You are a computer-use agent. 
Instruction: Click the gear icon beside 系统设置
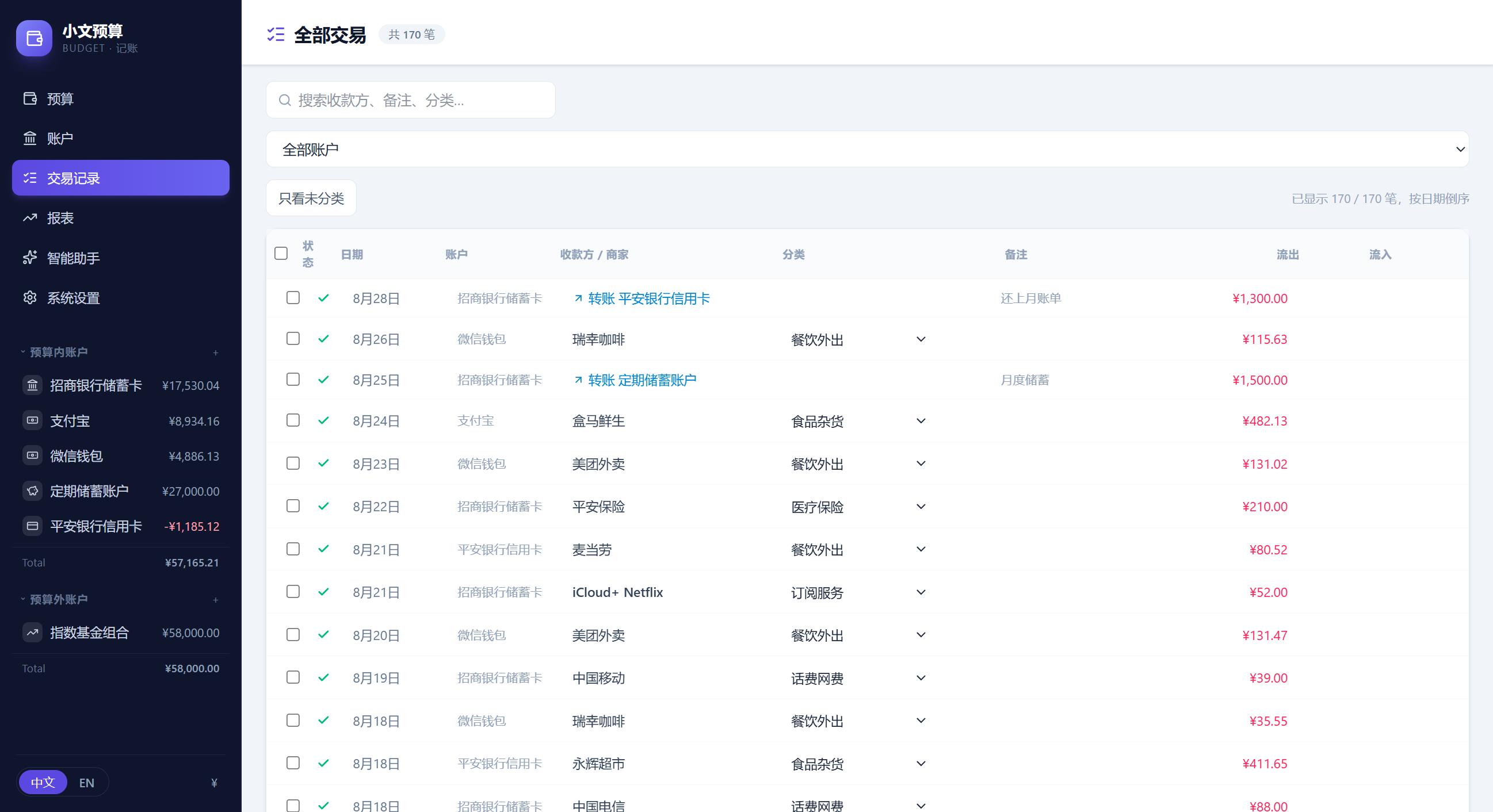pos(30,298)
